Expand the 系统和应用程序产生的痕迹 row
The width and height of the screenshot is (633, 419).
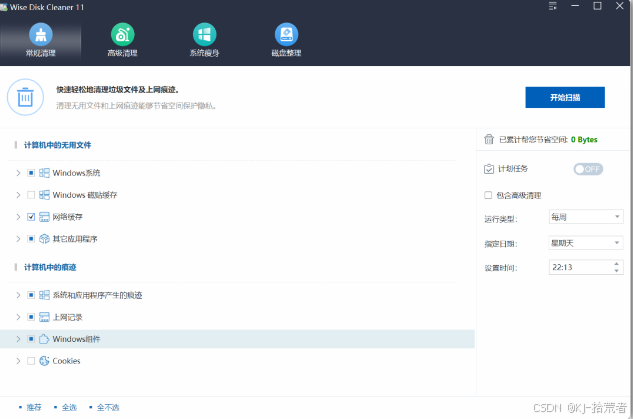pyautogui.click(x=18, y=295)
